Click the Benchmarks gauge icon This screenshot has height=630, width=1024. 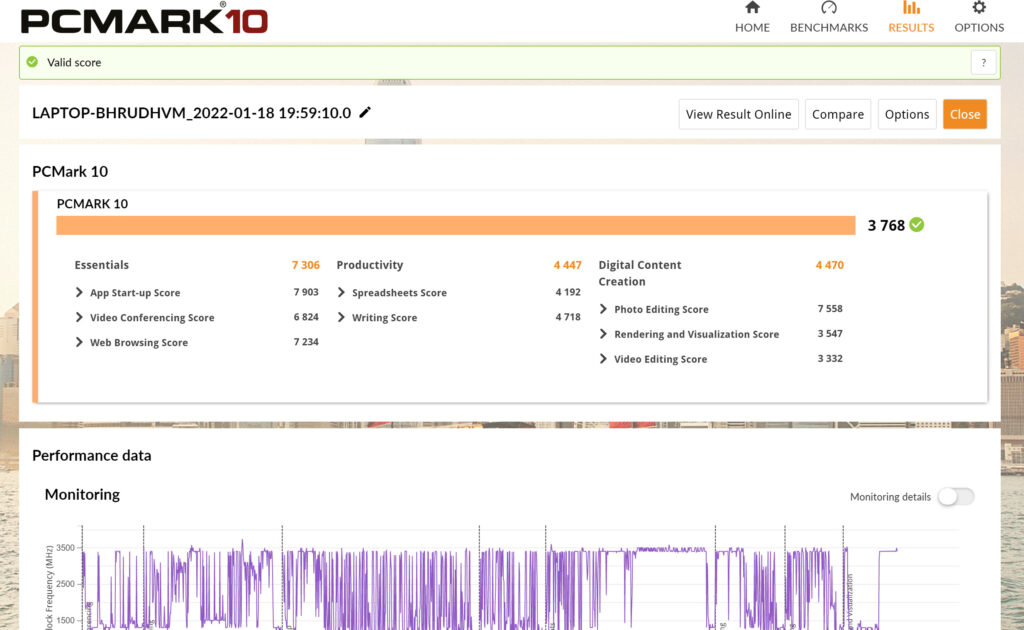click(x=829, y=8)
